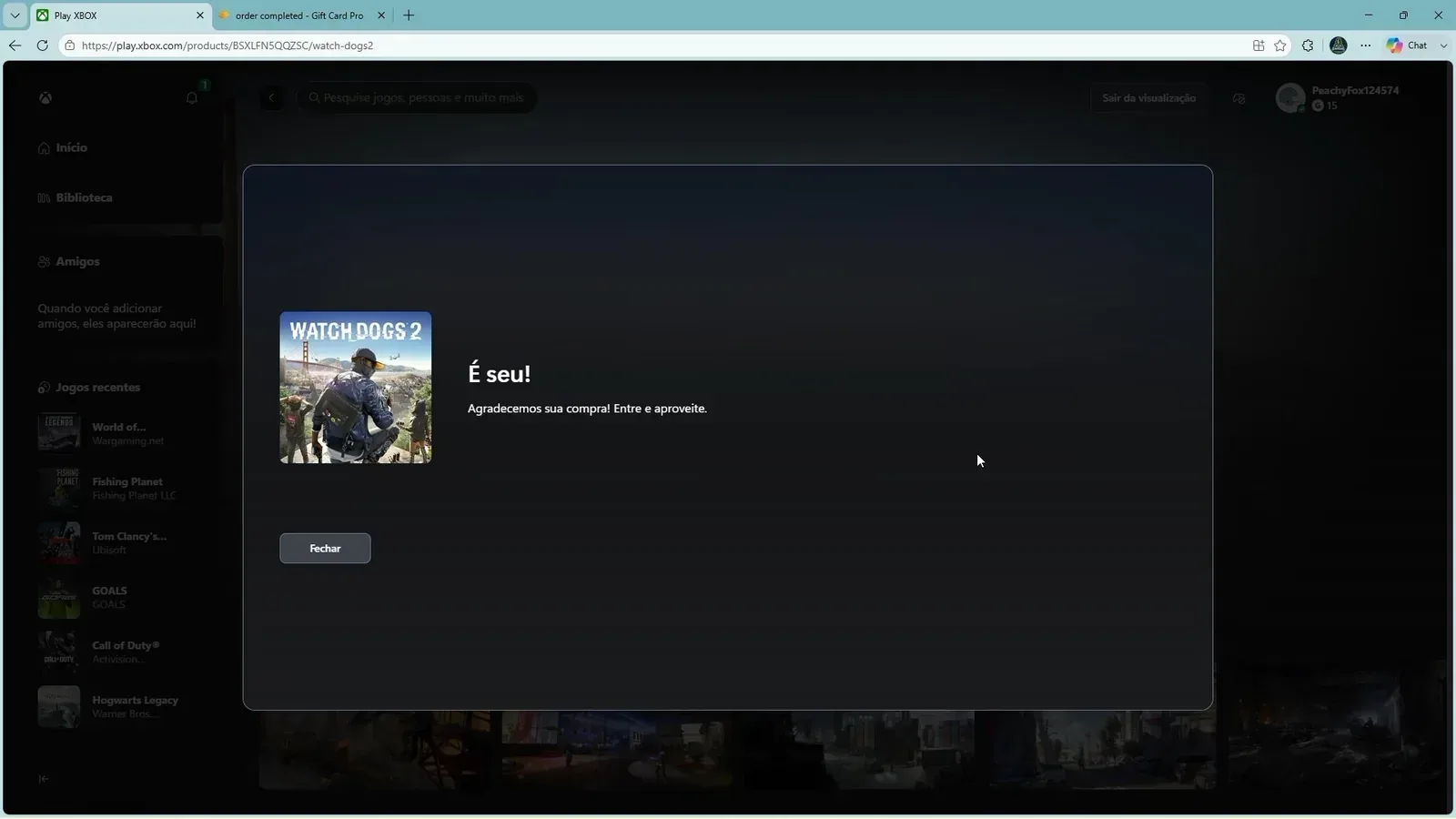1456x819 pixels.
Task: Open Amigos section
Action: point(69,261)
